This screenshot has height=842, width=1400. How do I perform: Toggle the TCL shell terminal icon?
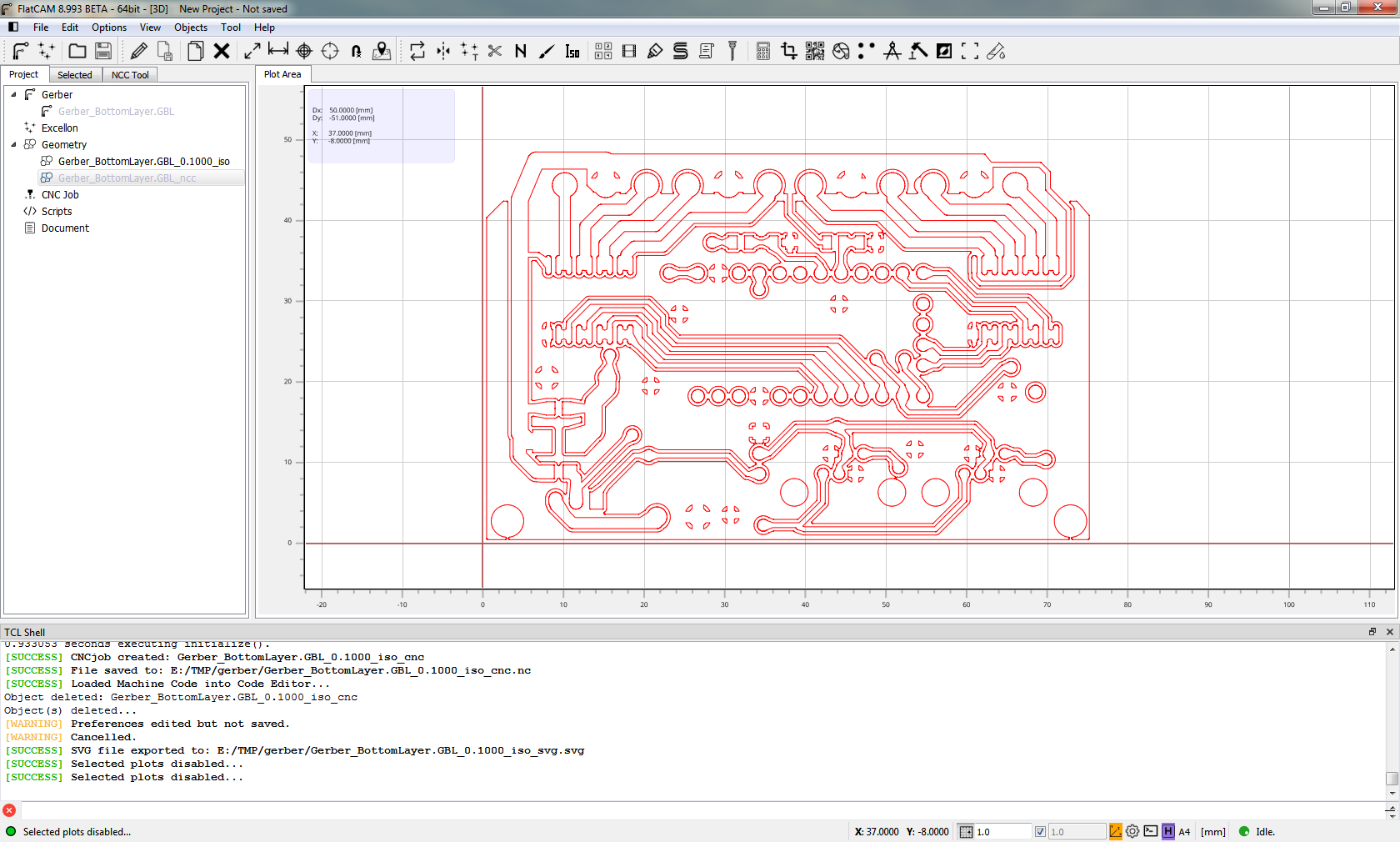(1150, 831)
